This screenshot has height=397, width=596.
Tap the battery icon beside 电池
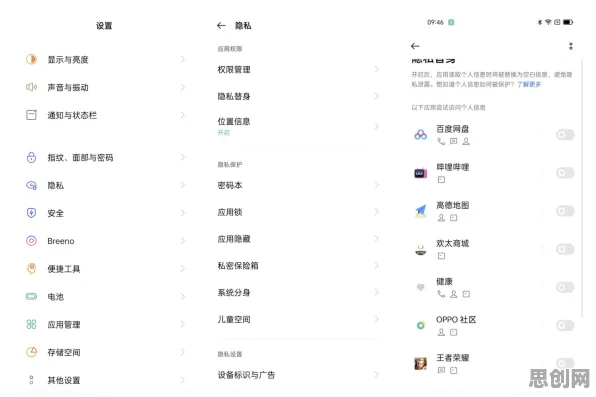tap(32, 296)
